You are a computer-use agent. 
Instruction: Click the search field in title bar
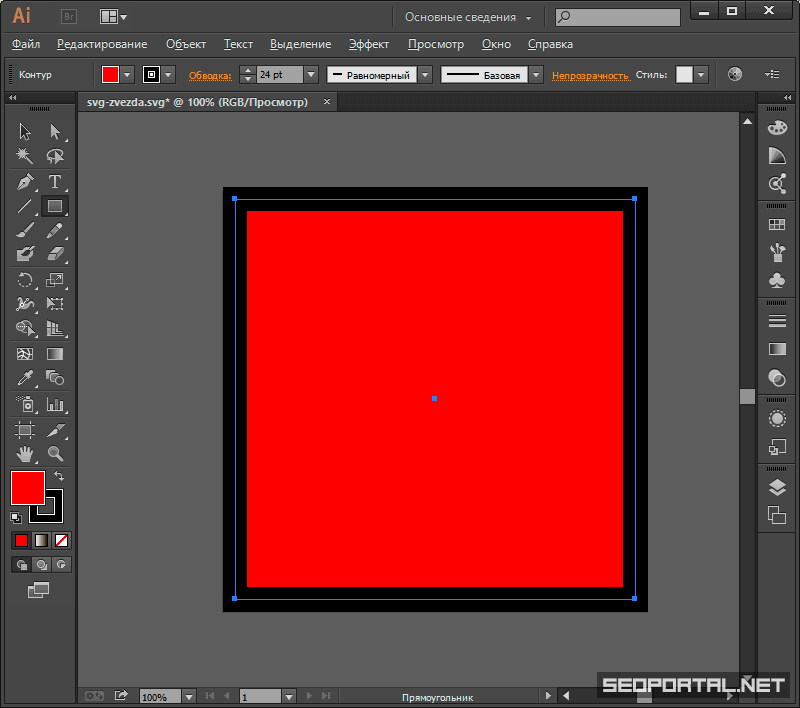(x=625, y=17)
